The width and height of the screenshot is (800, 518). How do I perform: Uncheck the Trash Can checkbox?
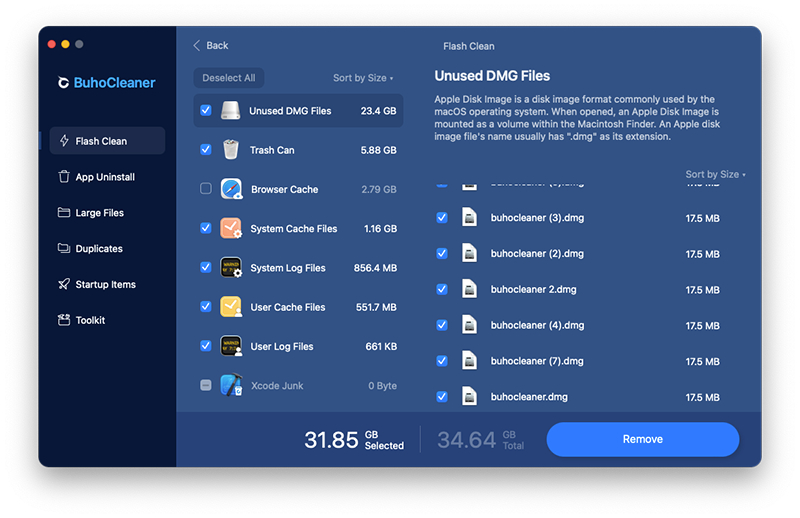coord(206,149)
